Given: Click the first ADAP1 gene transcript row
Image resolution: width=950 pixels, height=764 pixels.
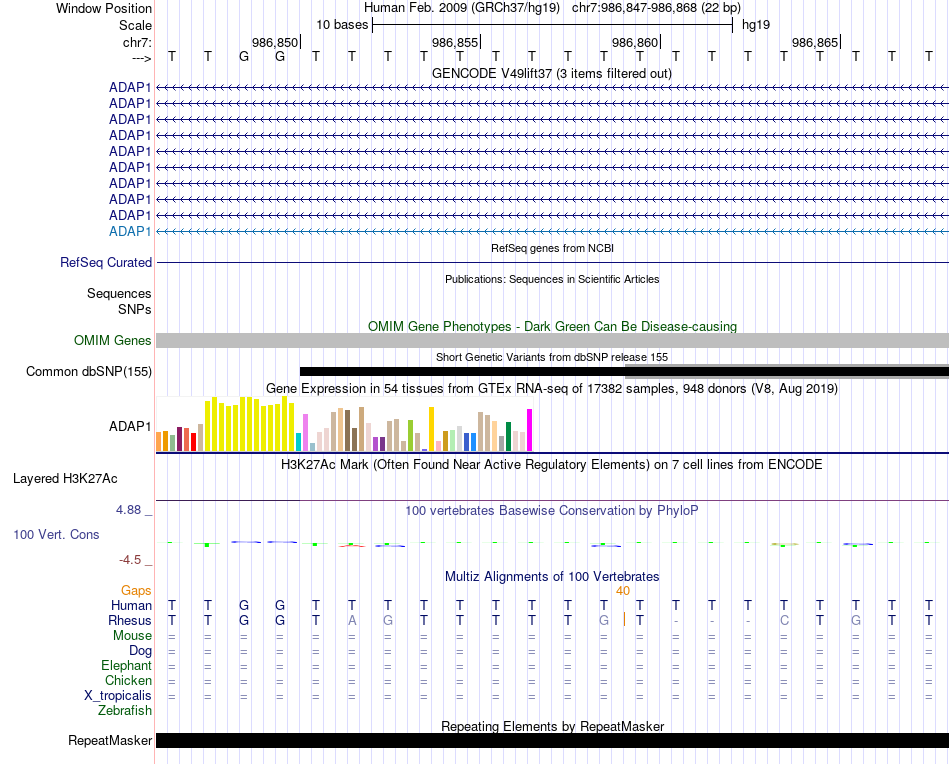Looking at the screenshot, I should pyautogui.click(x=552, y=88).
